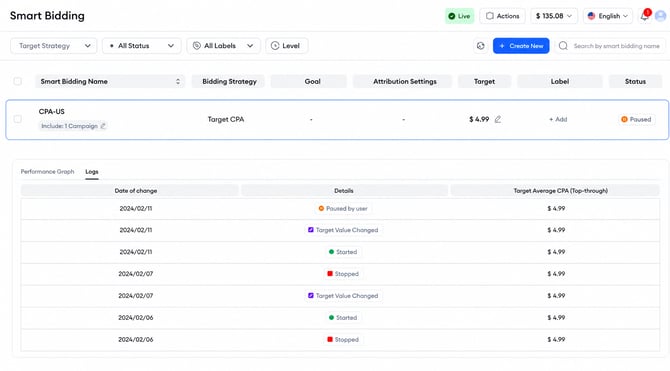Click the Target CPA strategy cell

(226, 119)
